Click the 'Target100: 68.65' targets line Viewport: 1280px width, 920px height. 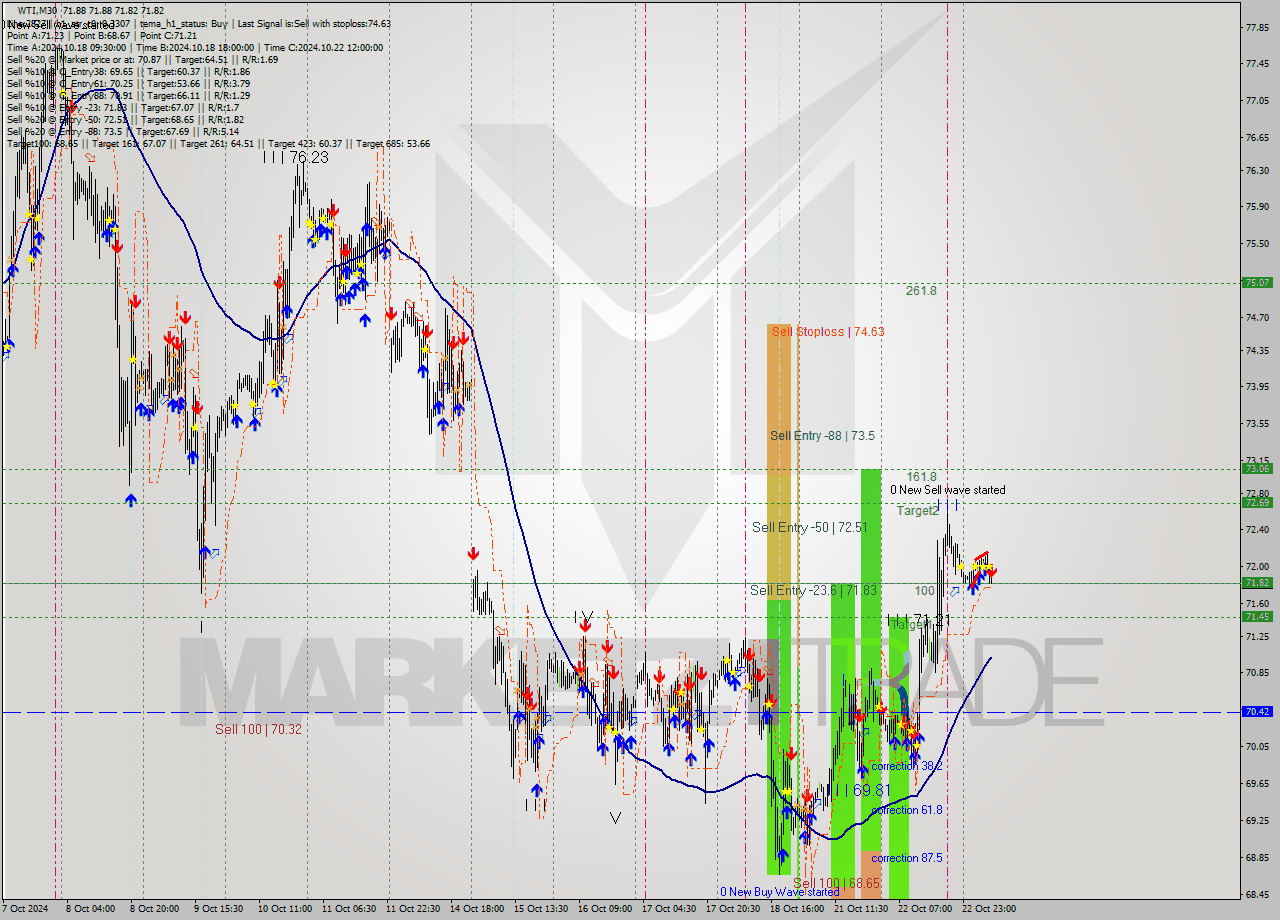pyautogui.click(x=218, y=143)
